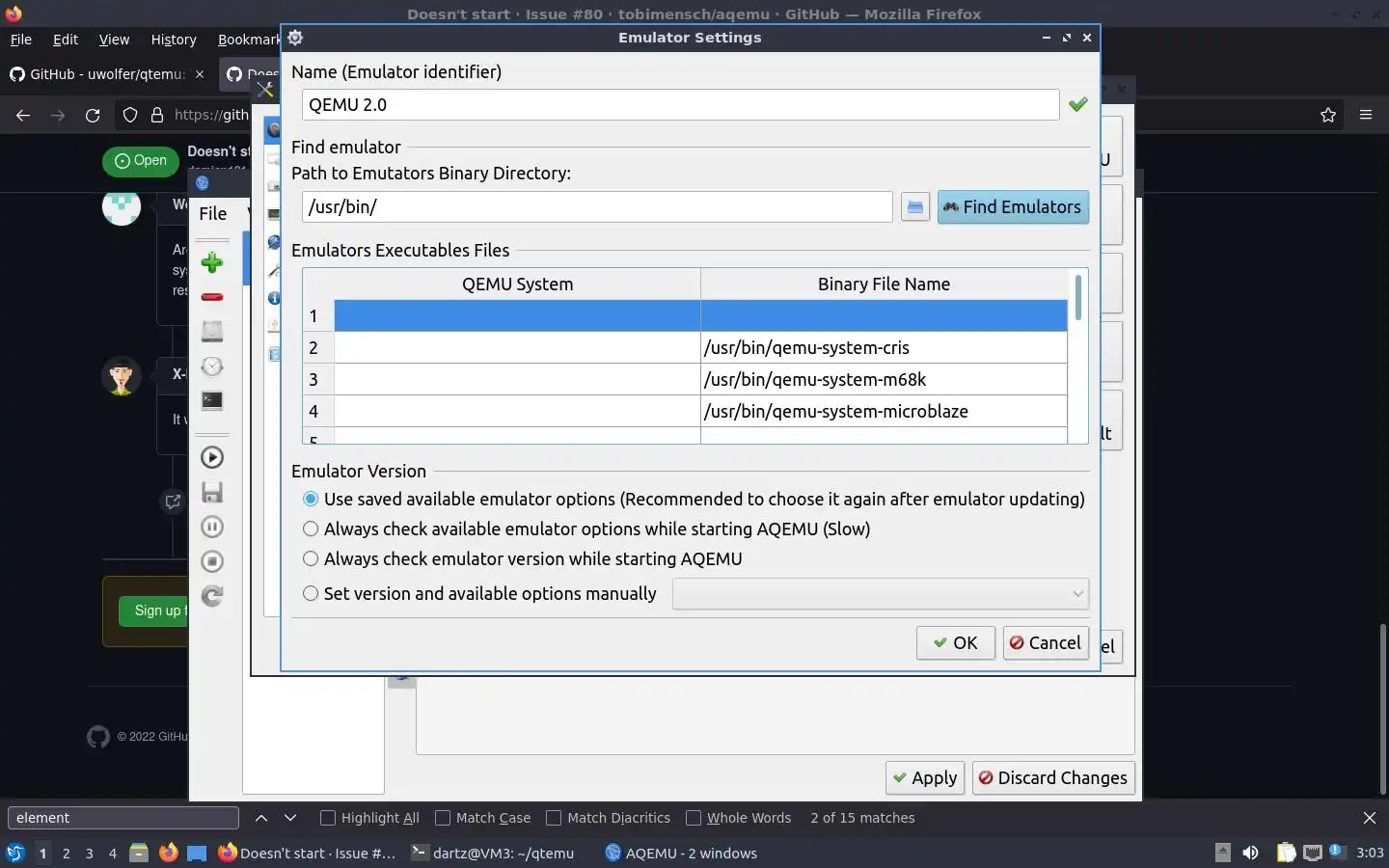Click the clock icon in AQEMU toolbar
Viewport: 1389px width, 868px height.
tap(212, 366)
